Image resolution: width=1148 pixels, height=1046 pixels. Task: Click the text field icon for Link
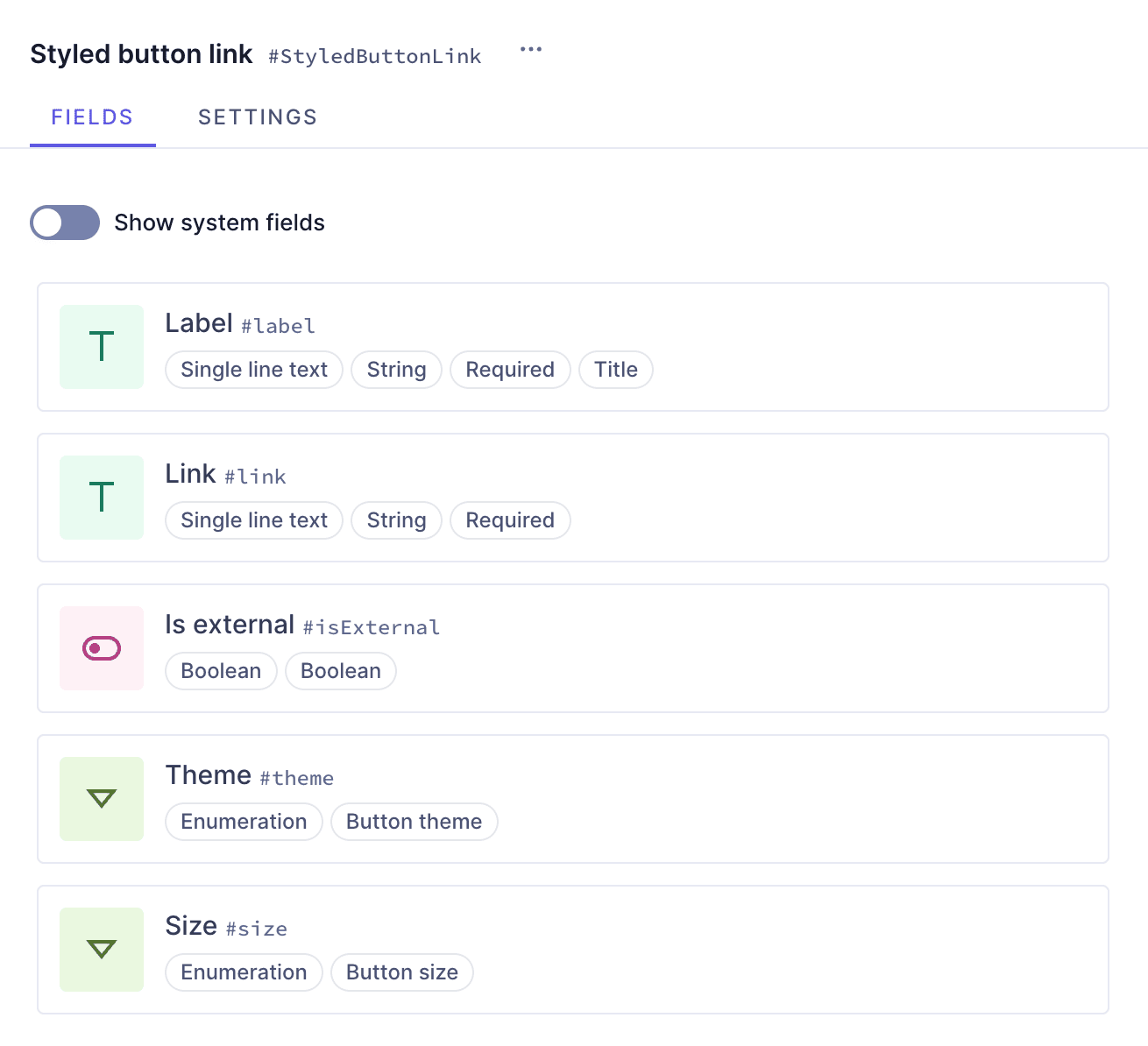click(x=102, y=498)
